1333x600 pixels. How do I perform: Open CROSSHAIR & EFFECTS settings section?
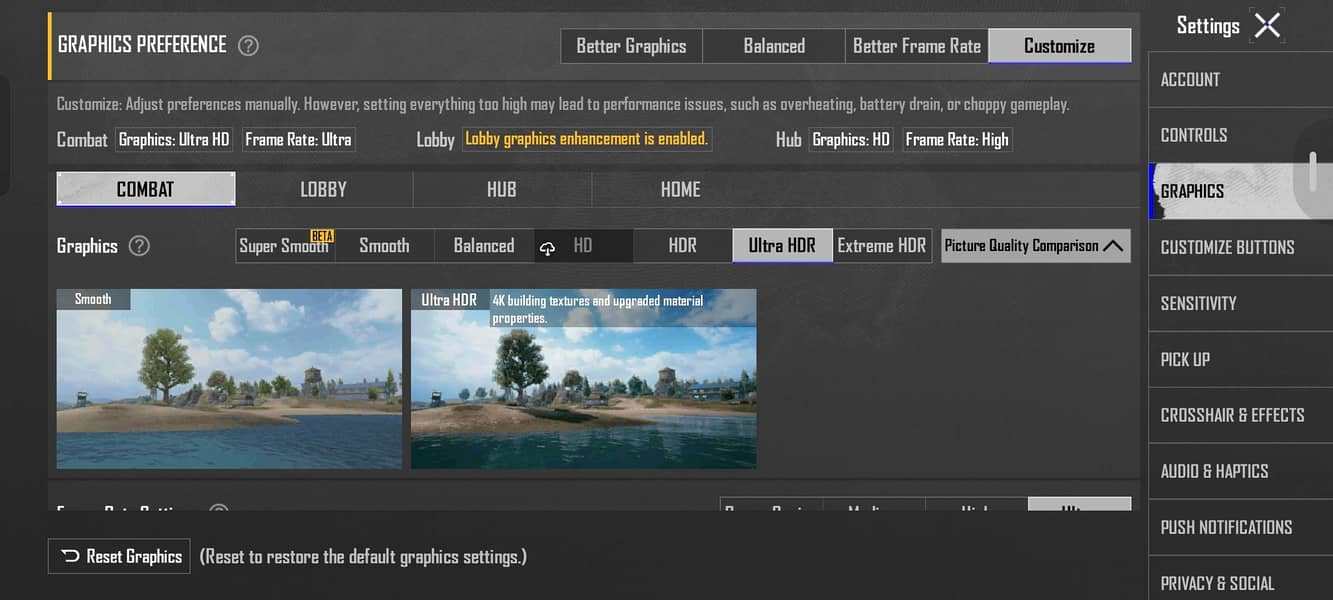click(x=1240, y=415)
